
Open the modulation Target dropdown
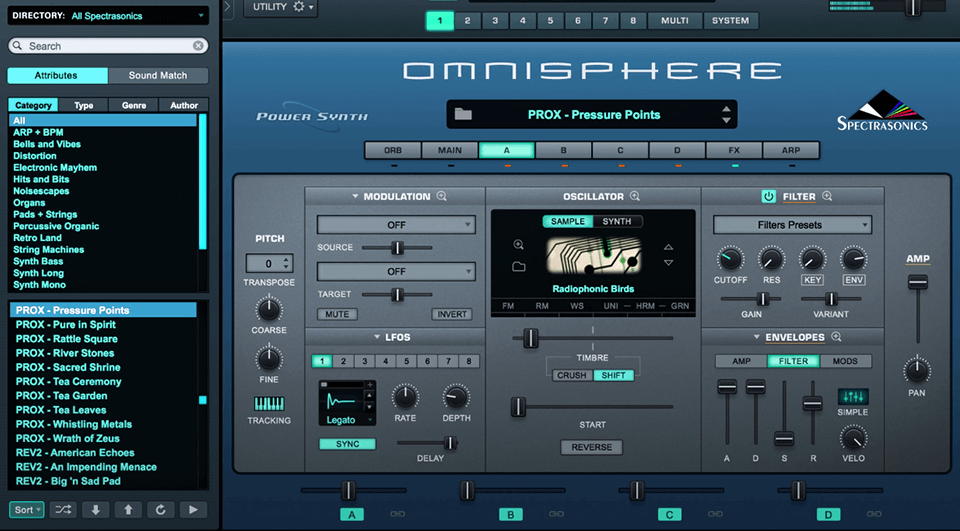[396, 271]
